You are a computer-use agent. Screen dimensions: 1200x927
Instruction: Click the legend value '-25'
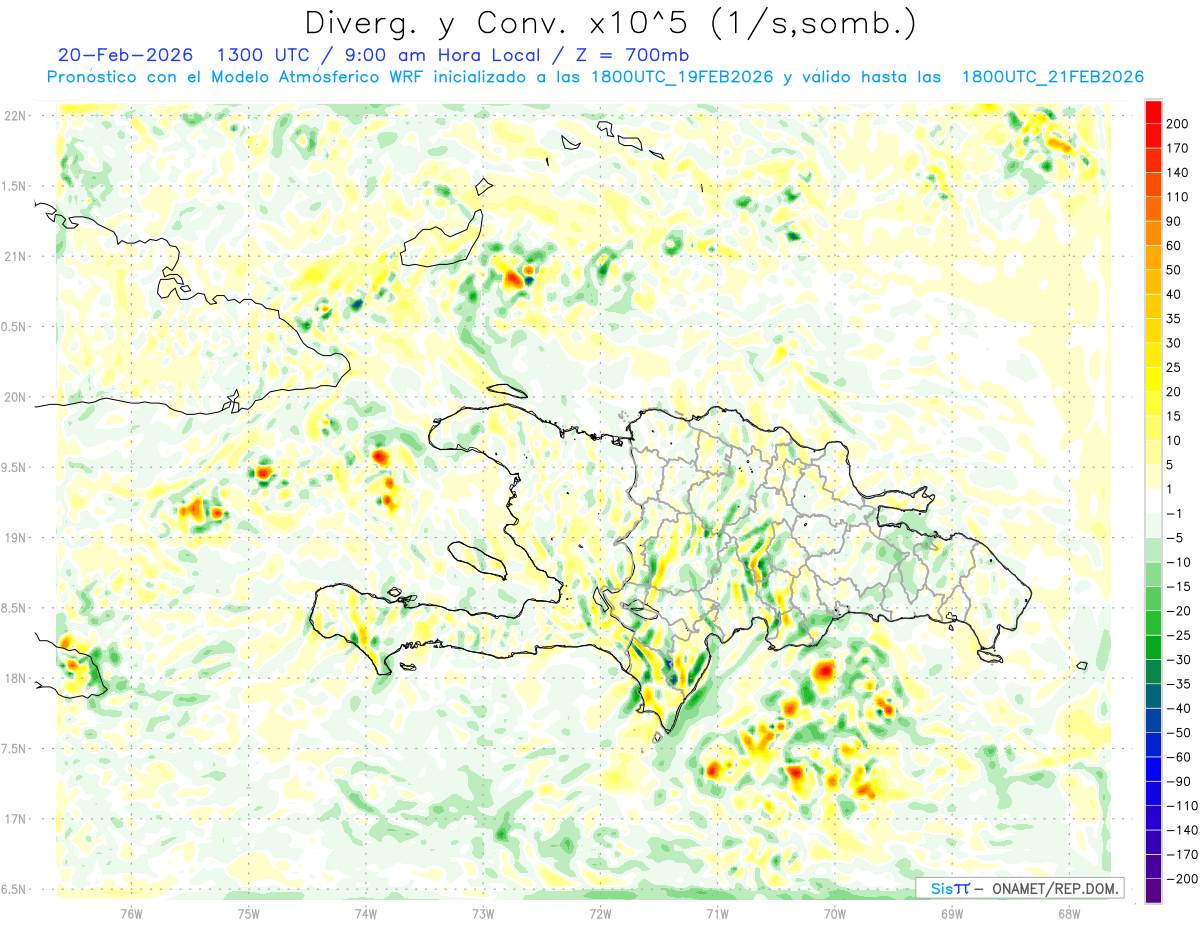click(1177, 636)
